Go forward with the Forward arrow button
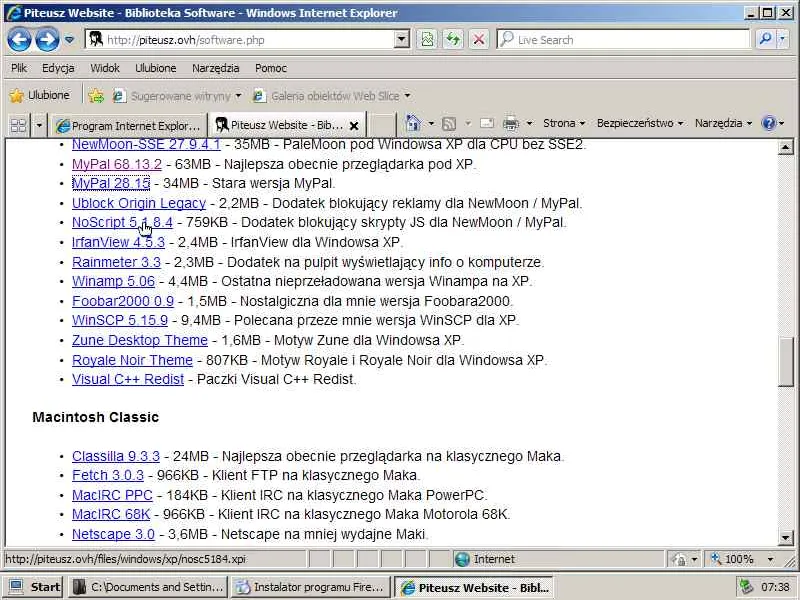This screenshot has width=800, height=600. [x=47, y=39]
